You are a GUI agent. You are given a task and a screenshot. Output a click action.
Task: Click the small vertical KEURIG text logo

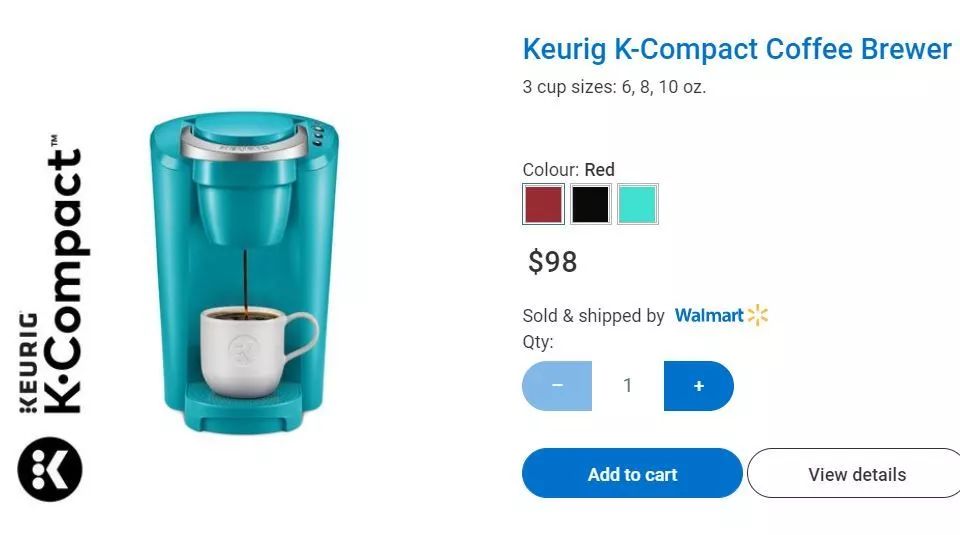point(28,362)
